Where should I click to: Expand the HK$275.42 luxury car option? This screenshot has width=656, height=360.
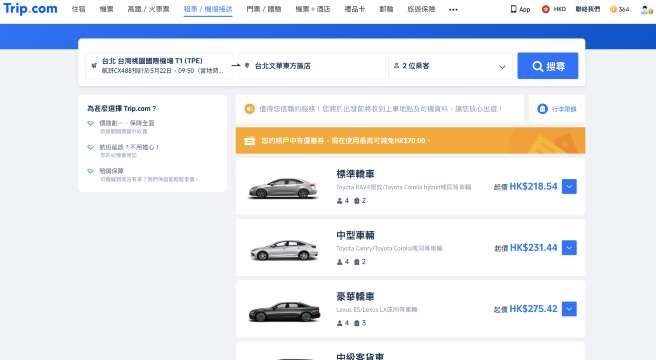coord(569,309)
